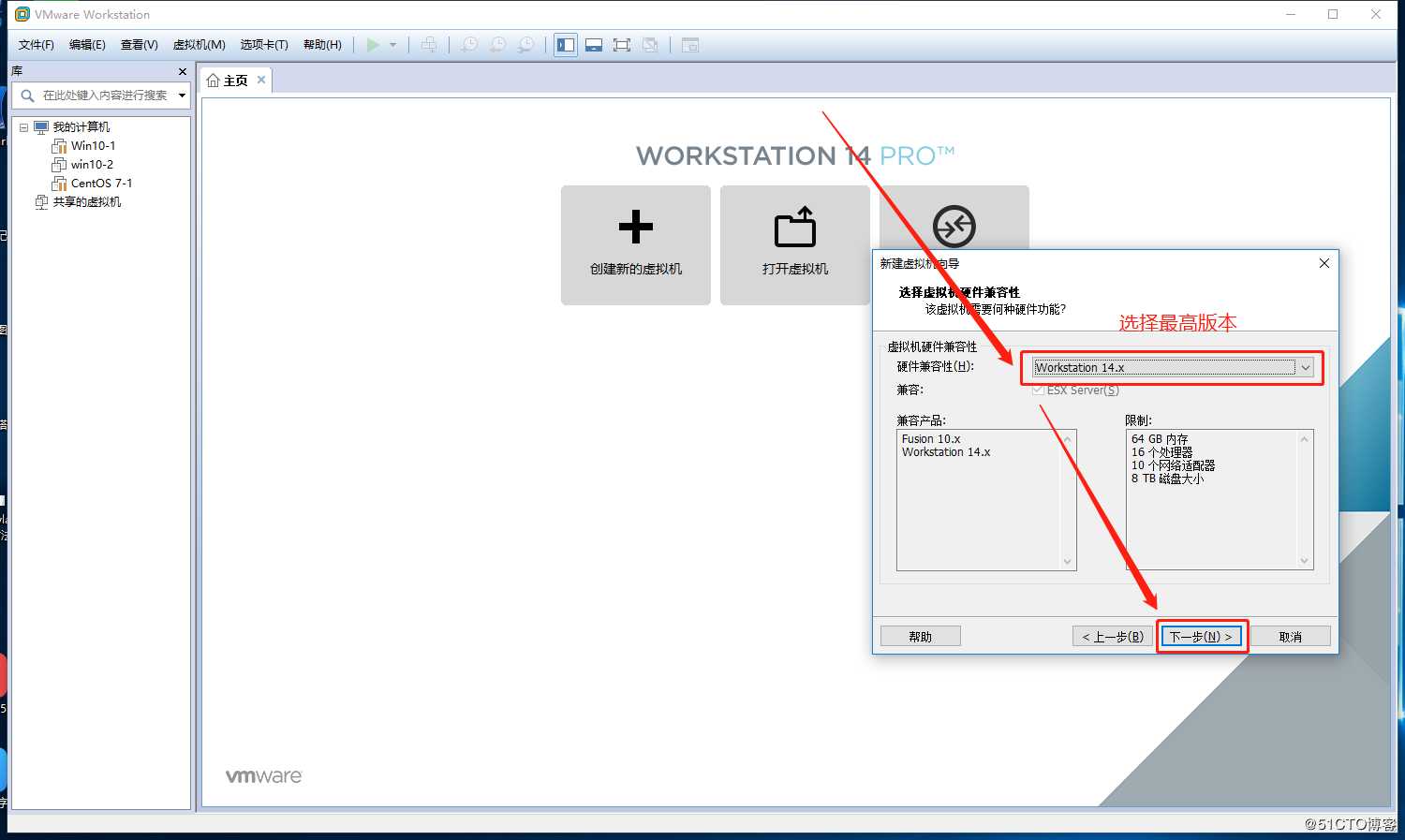Click the 下一步(N) next button
The height and width of the screenshot is (840, 1405).
pyautogui.click(x=1202, y=637)
